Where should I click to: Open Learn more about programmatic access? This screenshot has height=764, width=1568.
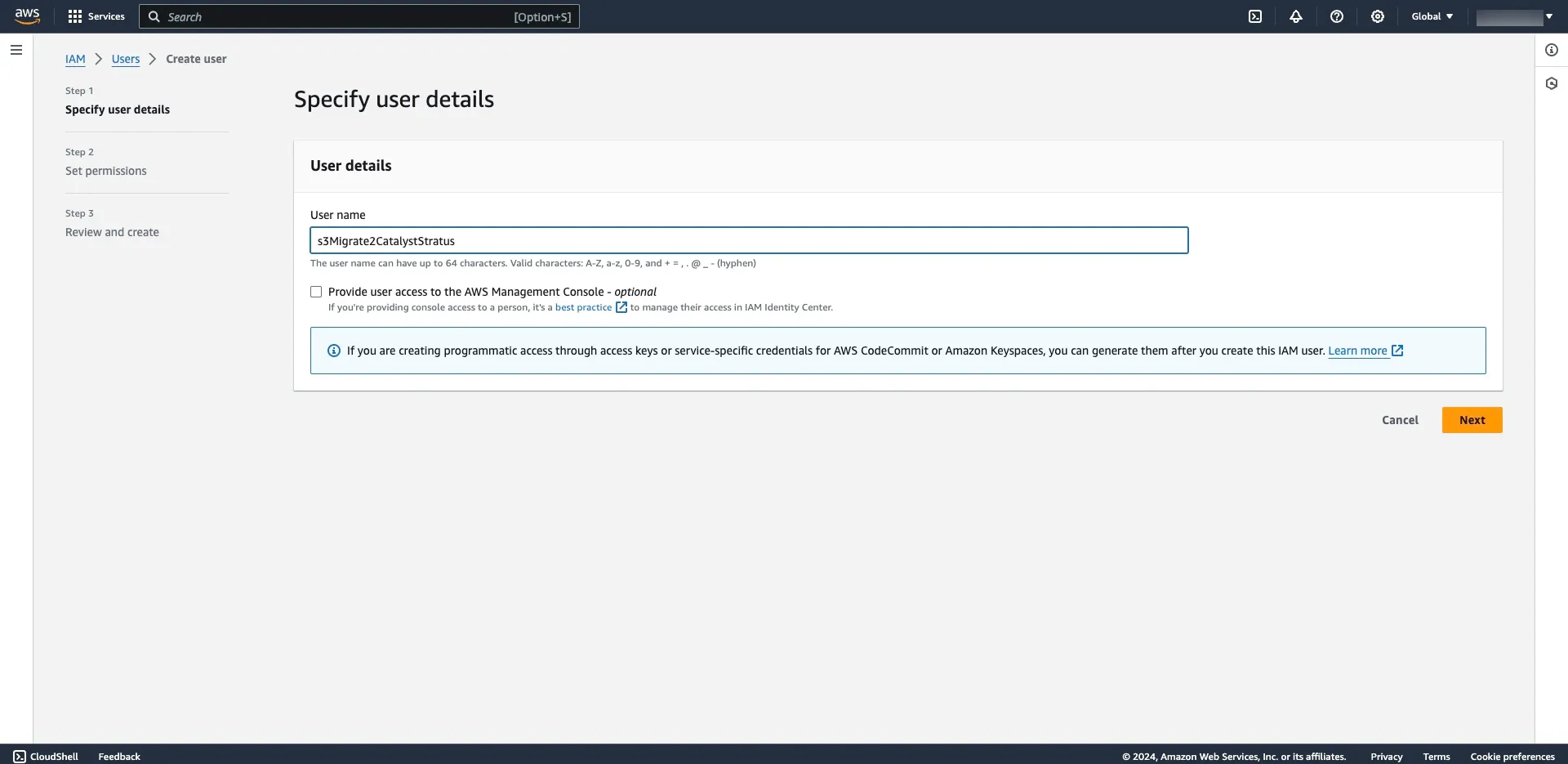coord(1357,351)
